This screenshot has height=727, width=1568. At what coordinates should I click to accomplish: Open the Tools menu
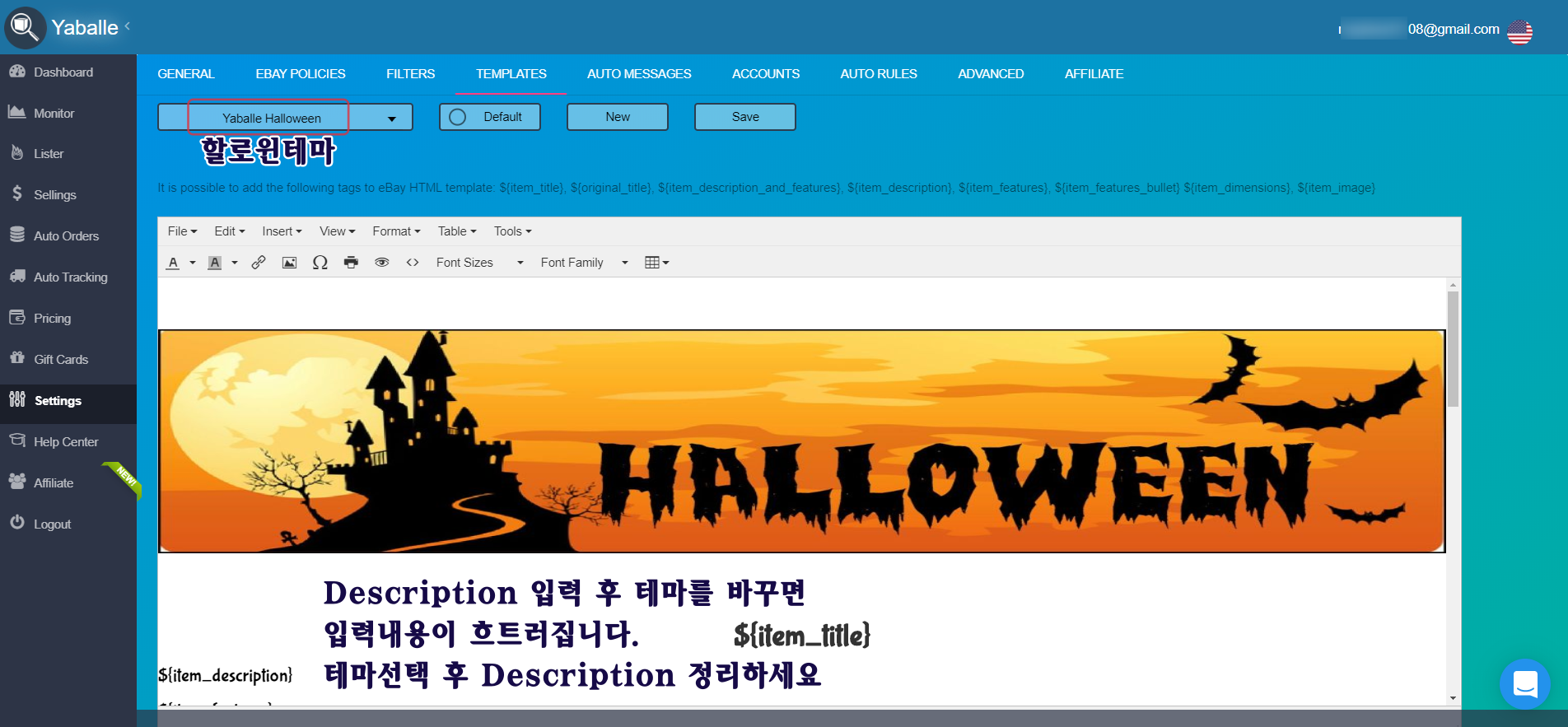tap(513, 231)
